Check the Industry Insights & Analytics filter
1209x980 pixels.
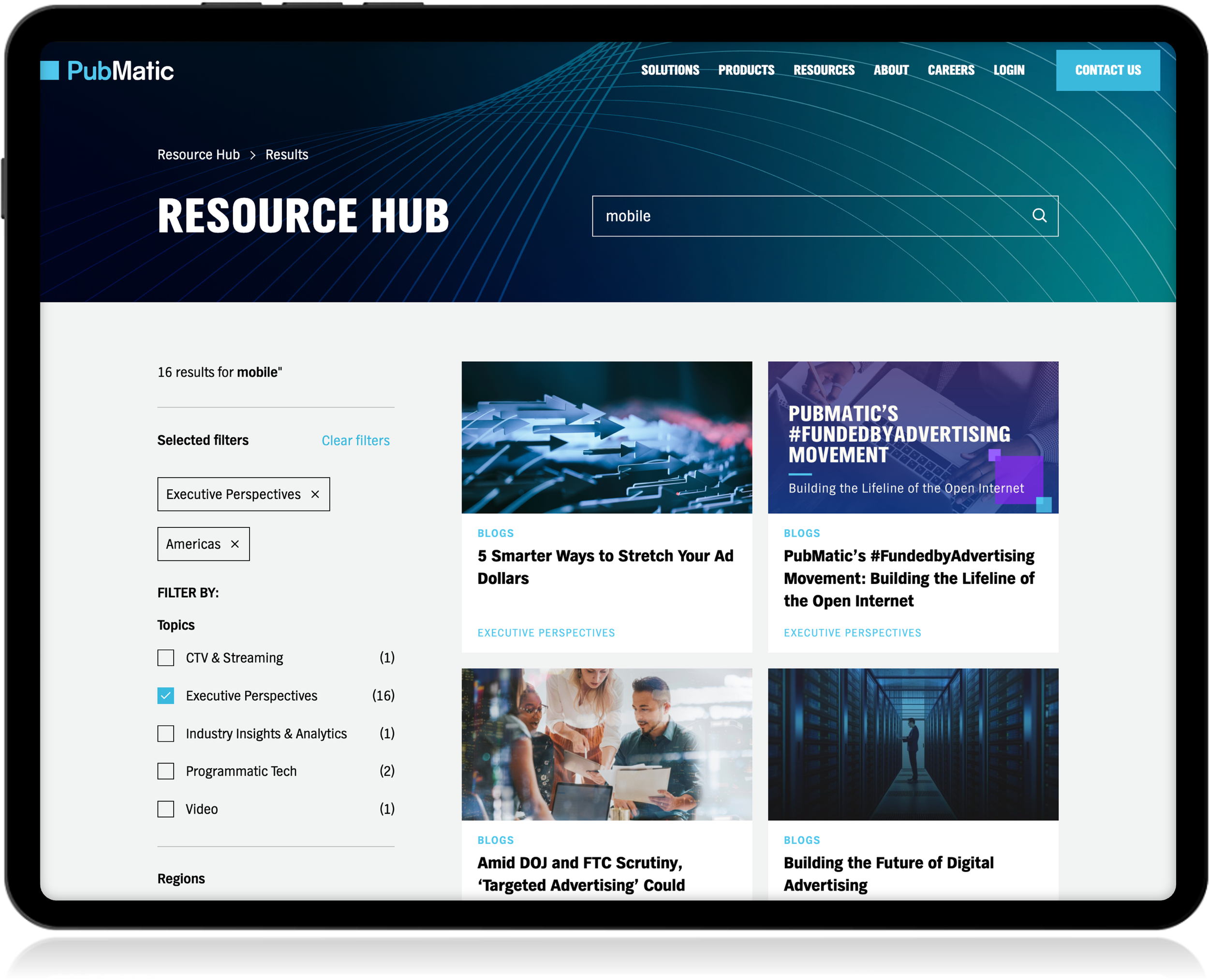click(x=165, y=733)
